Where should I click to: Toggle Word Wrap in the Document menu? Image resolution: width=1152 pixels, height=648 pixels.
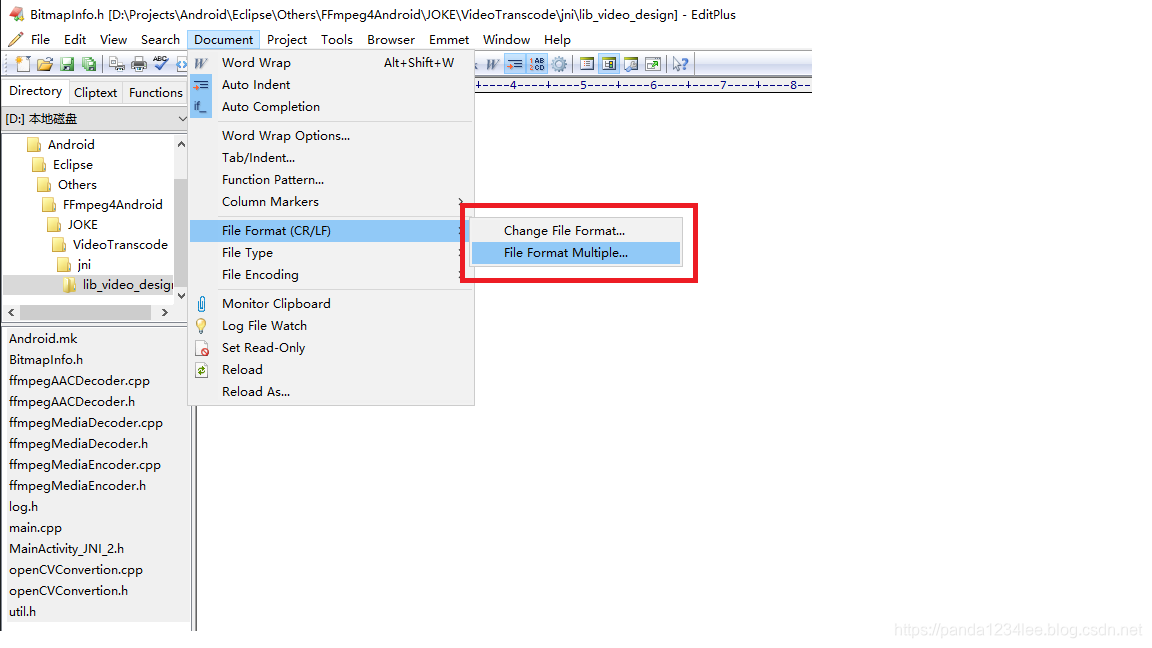pos(331,62)
